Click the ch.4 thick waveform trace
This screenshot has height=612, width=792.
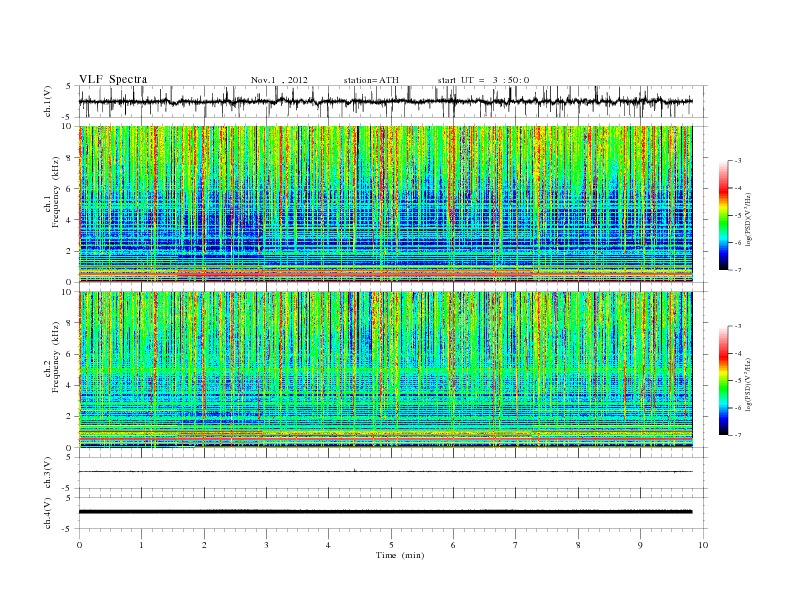(385, 512)
